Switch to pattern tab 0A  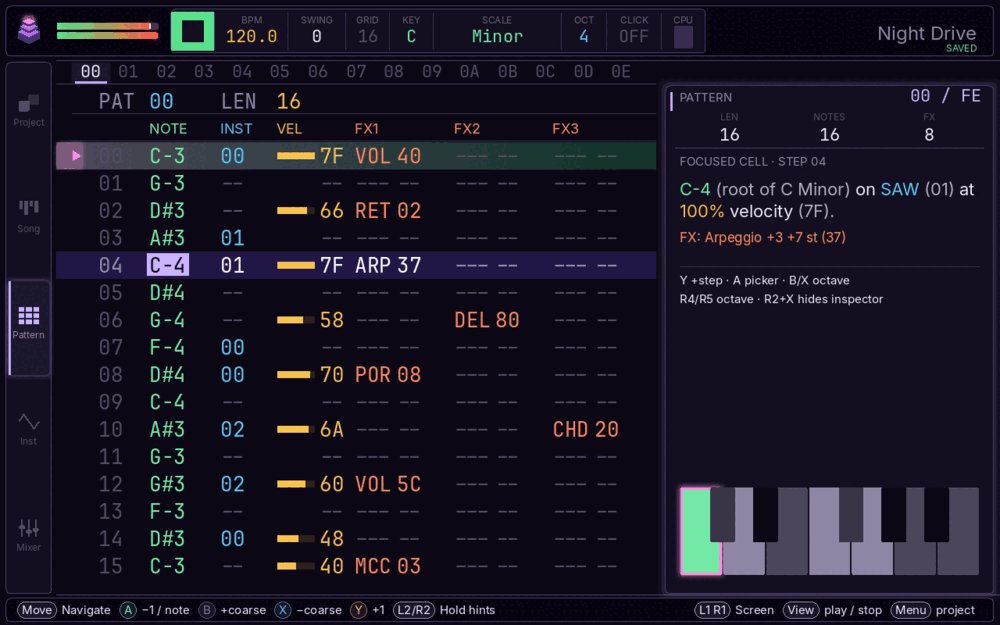point(469,72)
